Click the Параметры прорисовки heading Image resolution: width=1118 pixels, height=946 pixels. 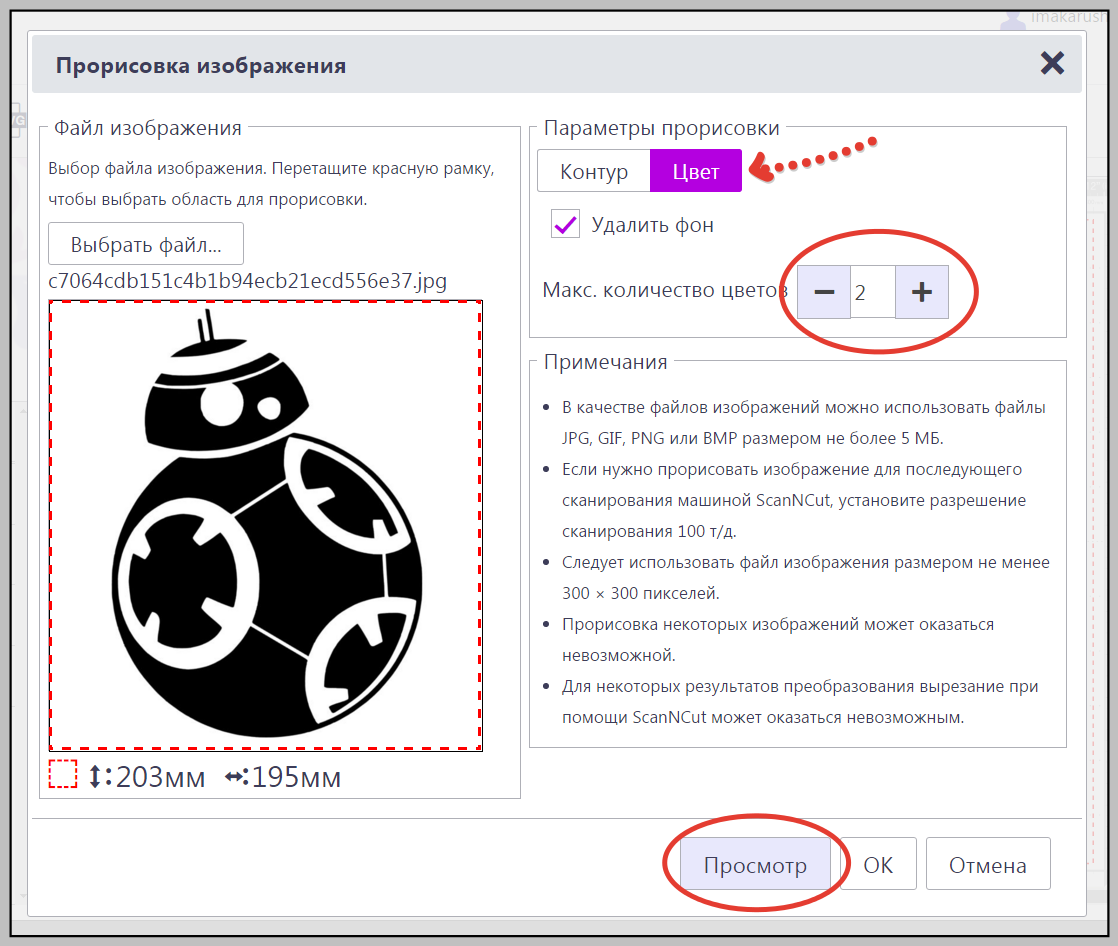pyautogui.click(x=661, y=128)
